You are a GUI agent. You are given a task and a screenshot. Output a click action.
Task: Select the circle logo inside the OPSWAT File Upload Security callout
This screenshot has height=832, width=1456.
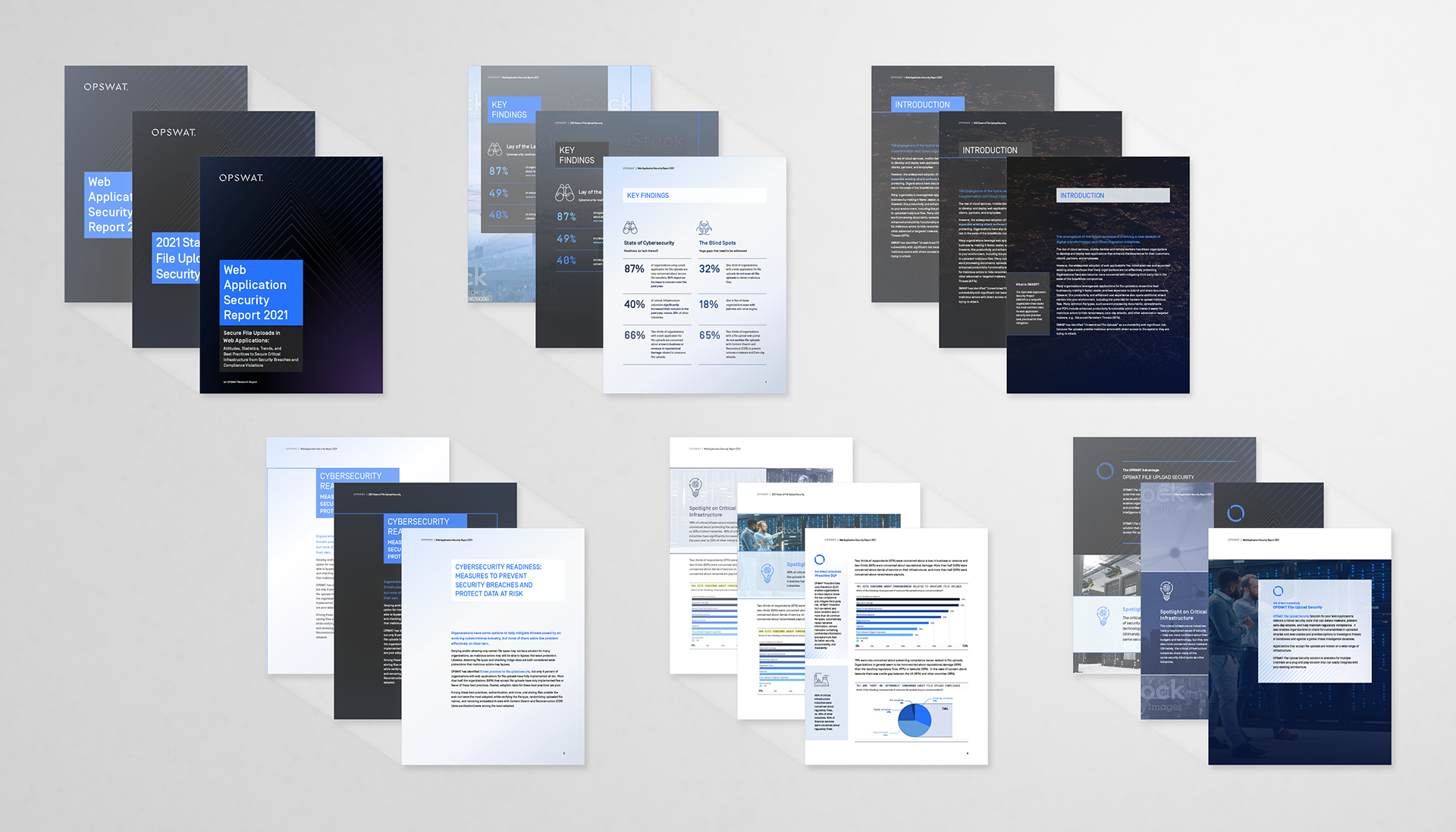(1279, 591)
